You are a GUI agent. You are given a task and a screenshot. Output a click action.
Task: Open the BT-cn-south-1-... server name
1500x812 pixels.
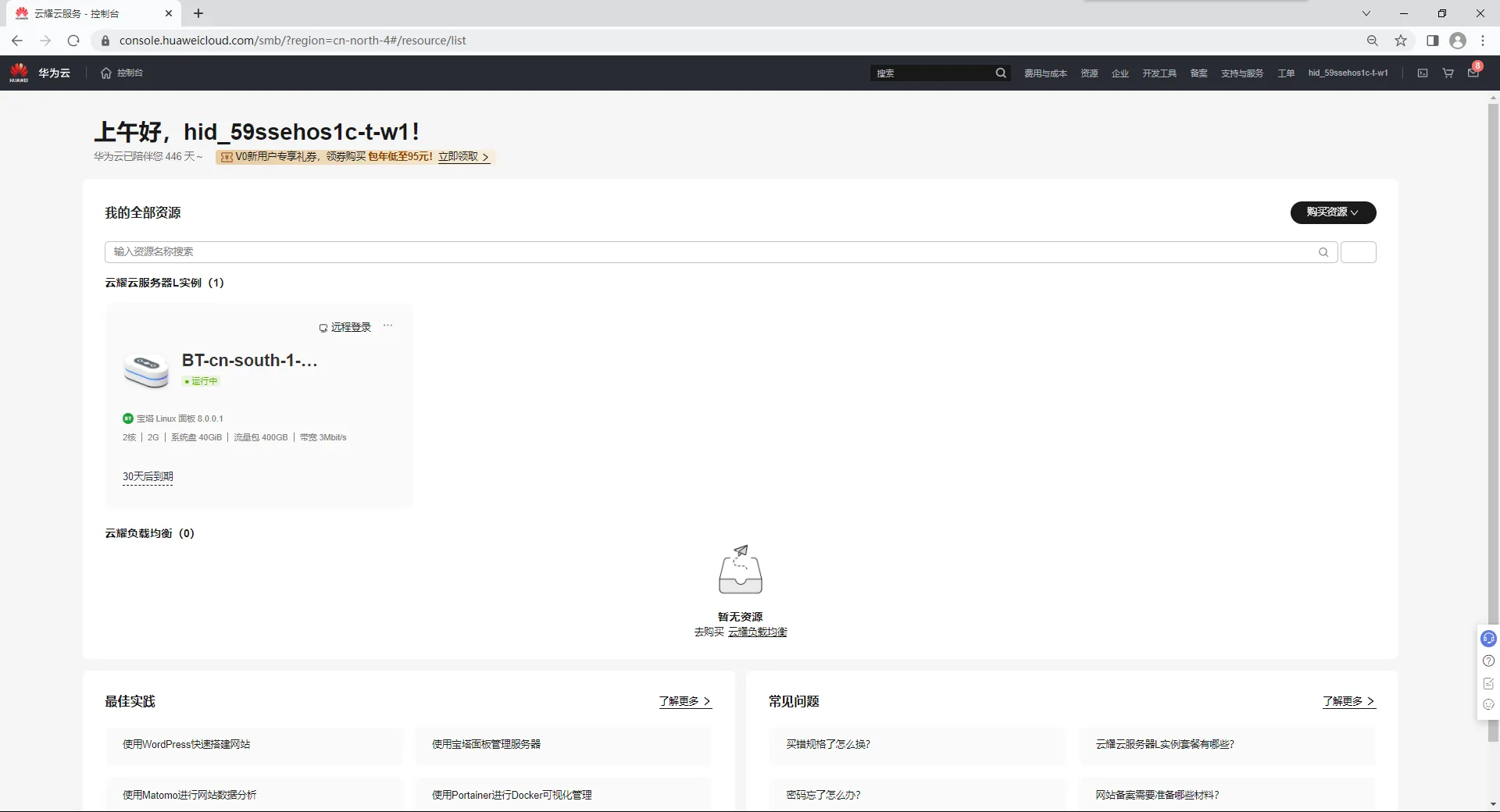(x=249, y=361)
